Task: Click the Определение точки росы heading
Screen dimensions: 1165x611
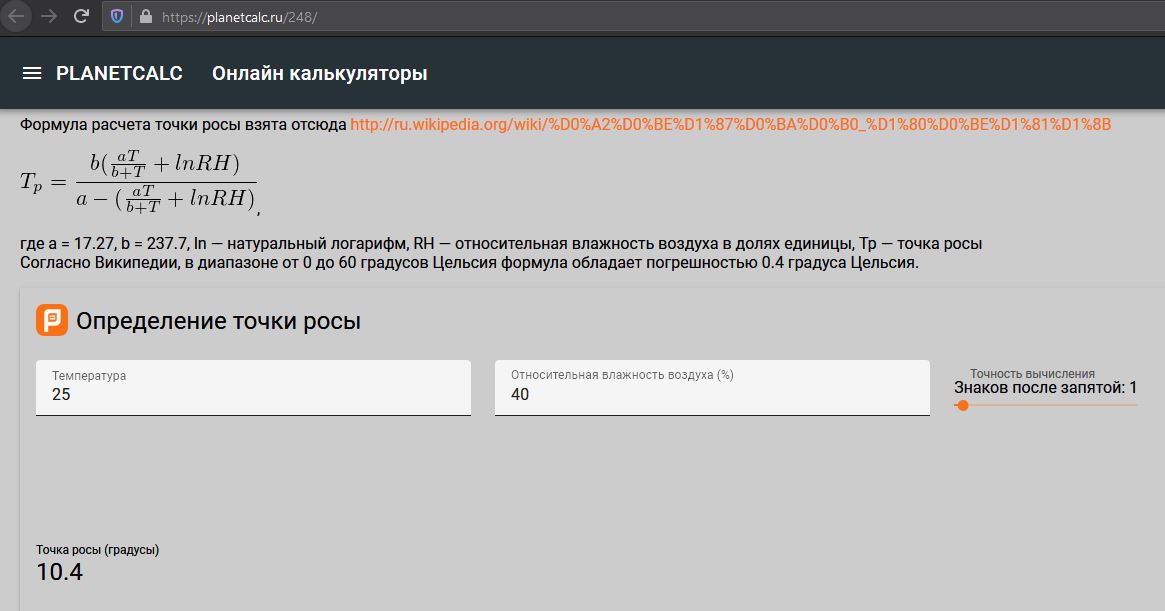Action: point(218,321)
